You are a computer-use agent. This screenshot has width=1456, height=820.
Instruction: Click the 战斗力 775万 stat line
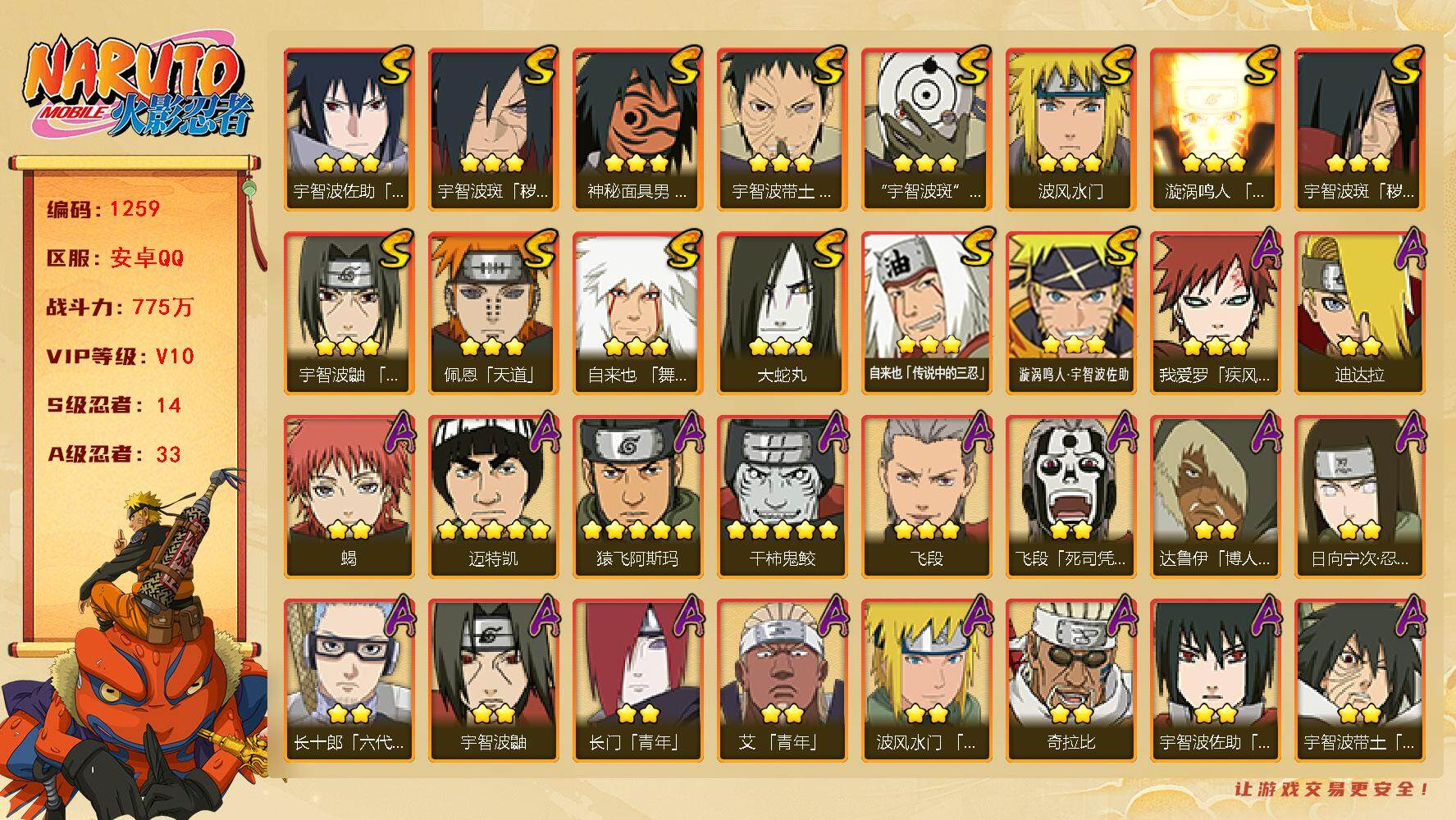pyautogui.click(x=120, y=307)
